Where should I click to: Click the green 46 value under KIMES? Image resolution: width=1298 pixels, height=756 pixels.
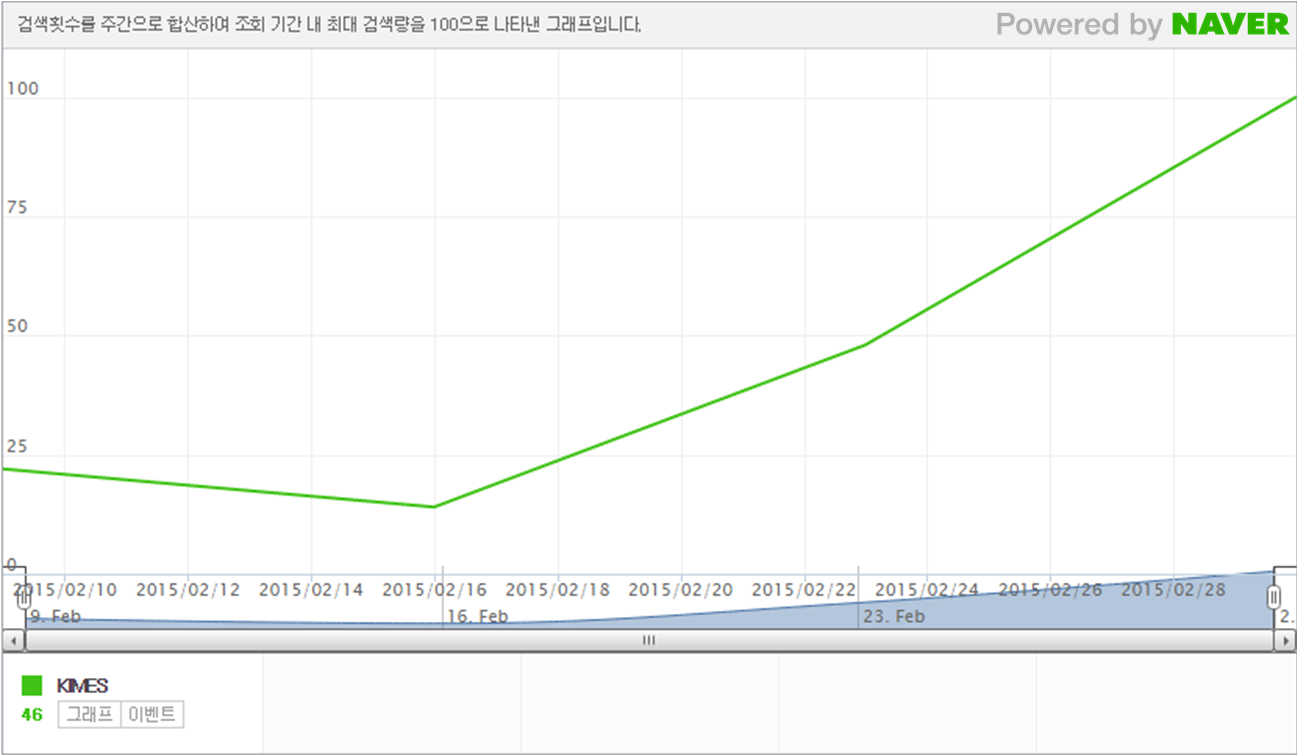pyautogui.click(x=32, y=715)
